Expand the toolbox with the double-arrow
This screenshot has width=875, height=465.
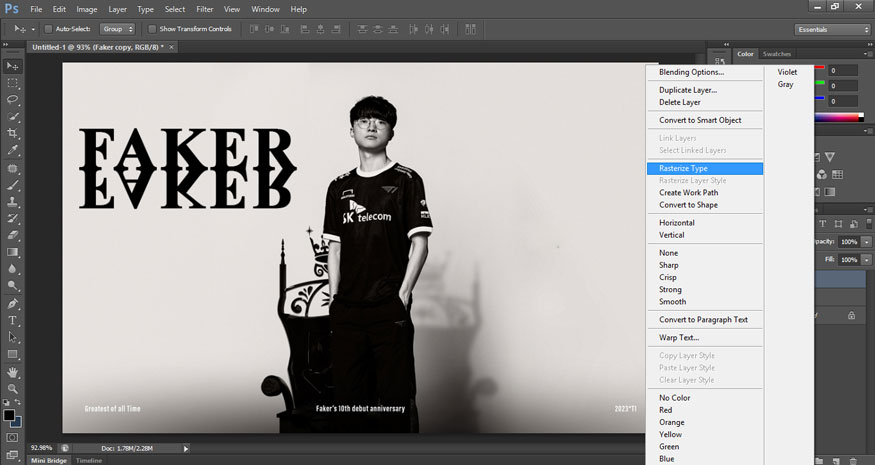click(6, 45)
